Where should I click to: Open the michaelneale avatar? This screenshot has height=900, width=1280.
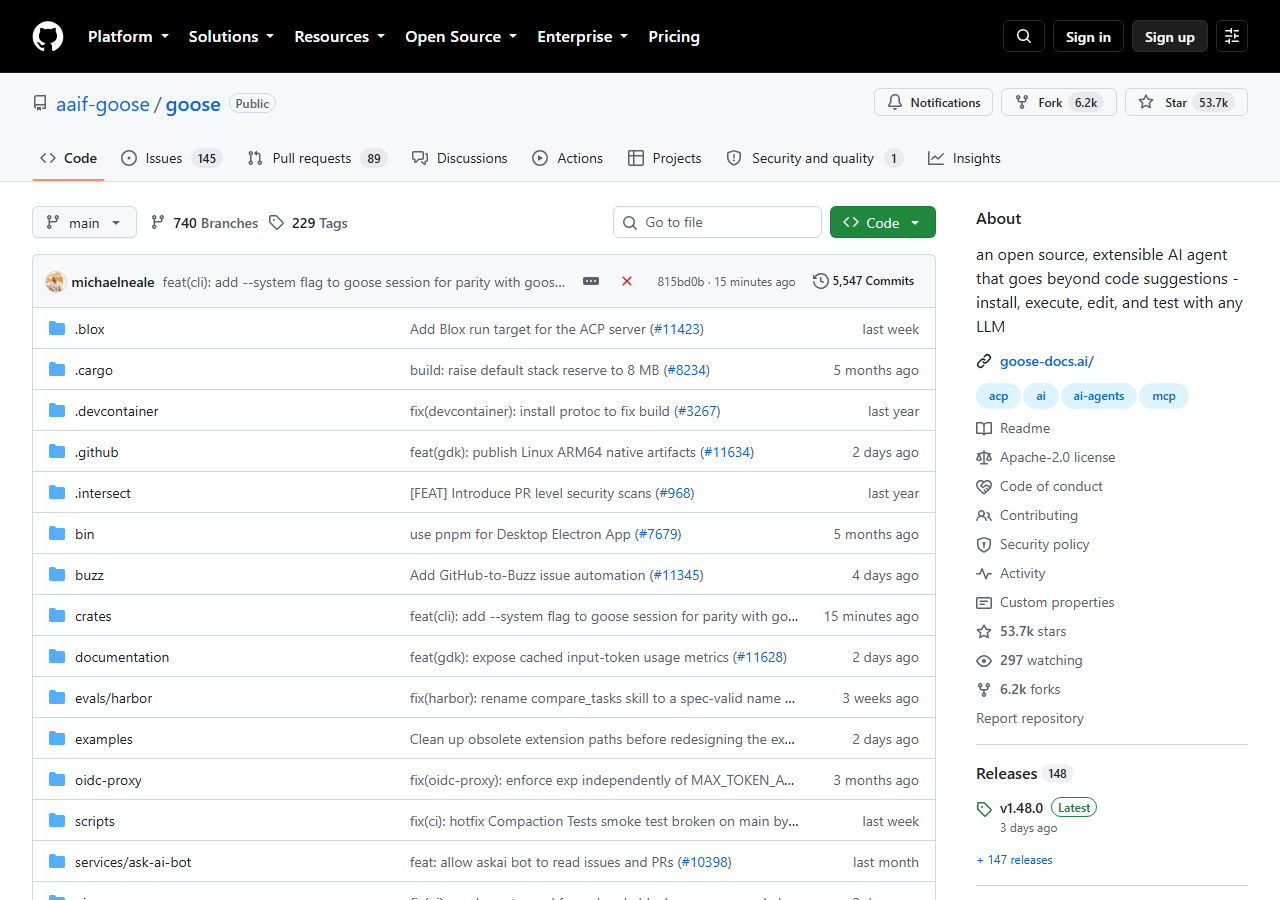pyautogui.click(x=56, y=282)
